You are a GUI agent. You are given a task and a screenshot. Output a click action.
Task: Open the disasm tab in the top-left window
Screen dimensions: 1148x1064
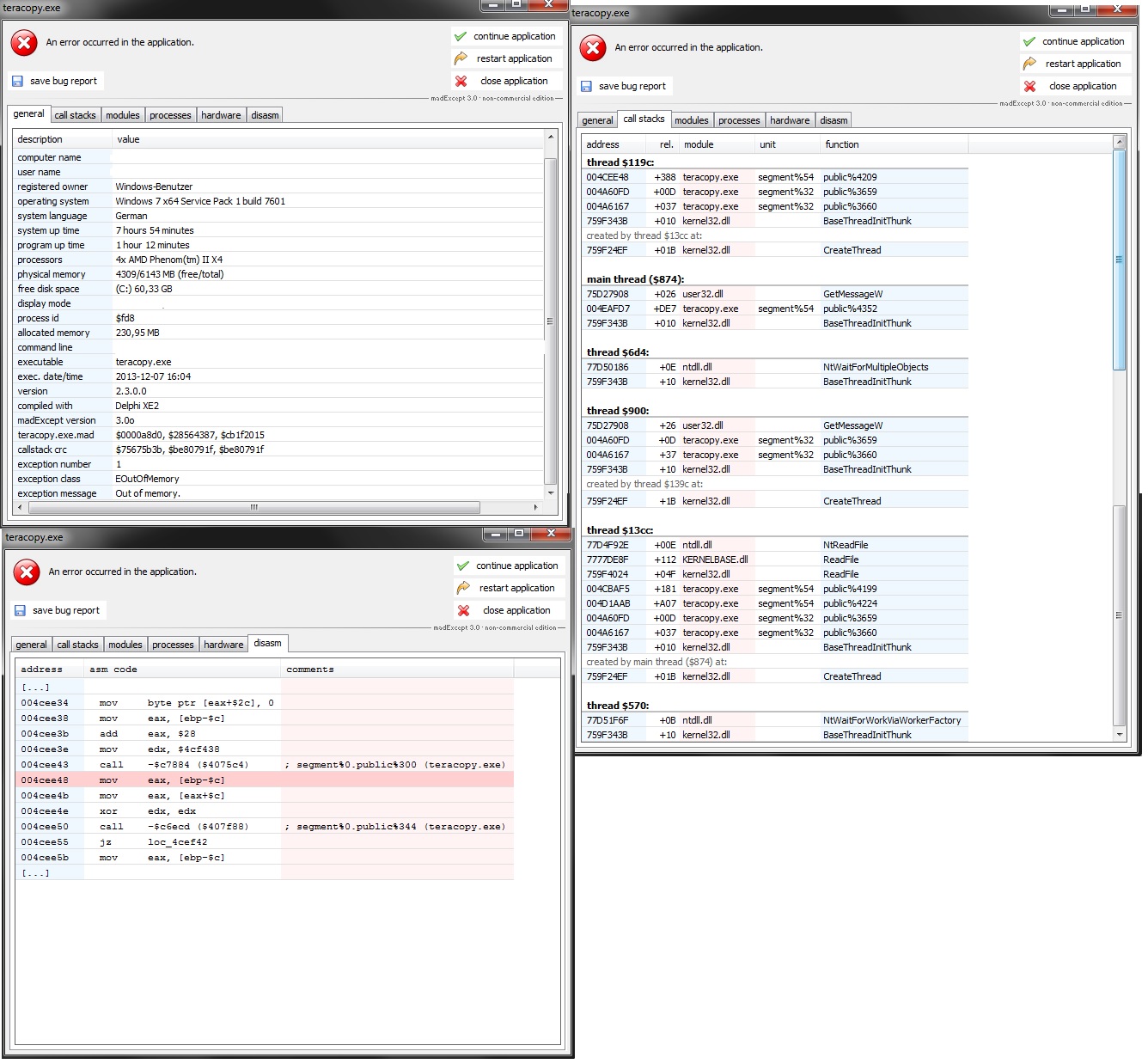(x=265, y=115)
